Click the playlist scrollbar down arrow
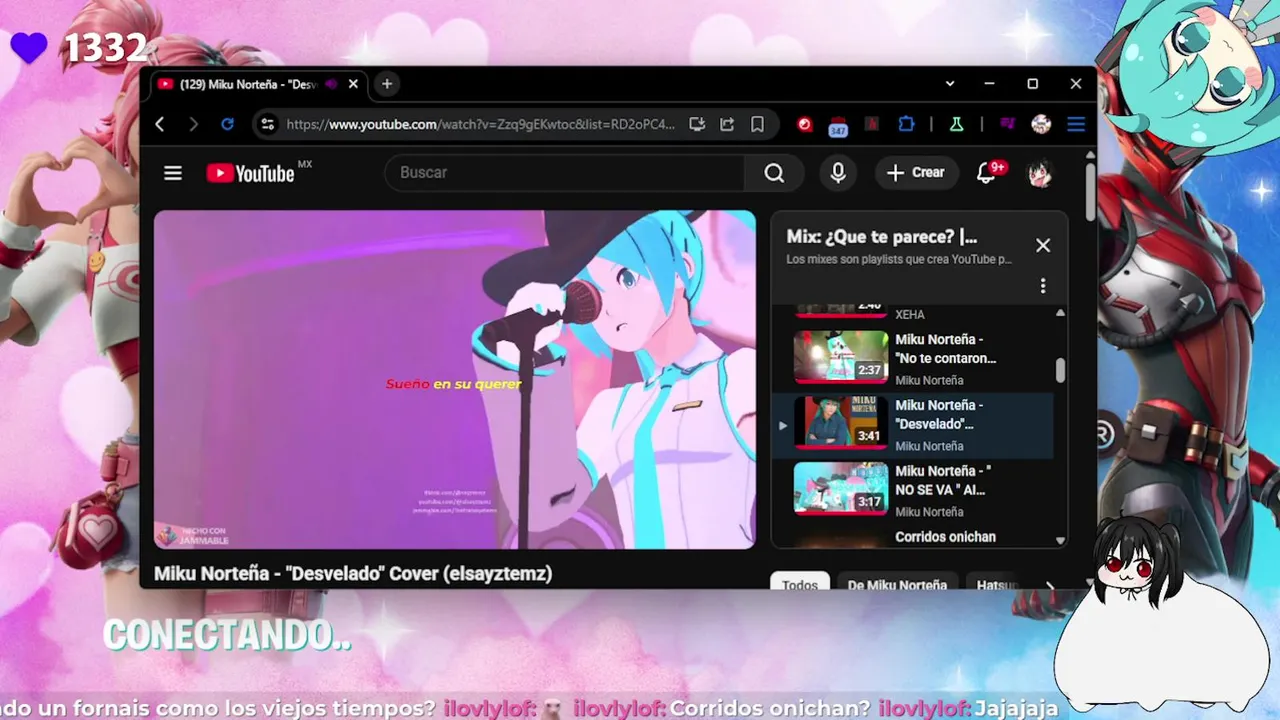Image resolution: width=1280 pixels, height=720 pixels. tap(1060, 541)
